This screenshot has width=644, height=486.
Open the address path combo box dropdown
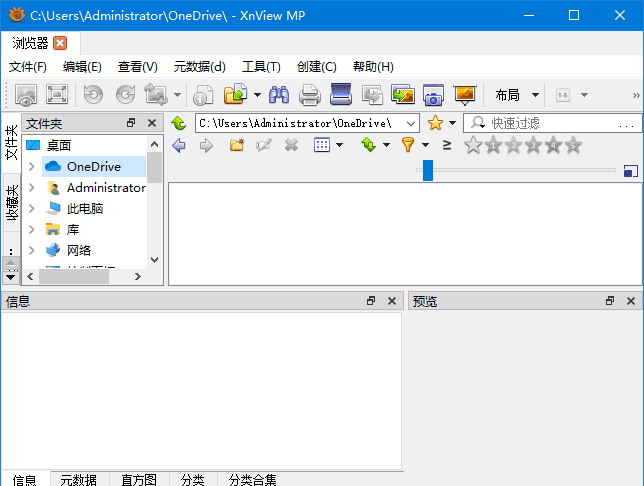click(410, 123)
